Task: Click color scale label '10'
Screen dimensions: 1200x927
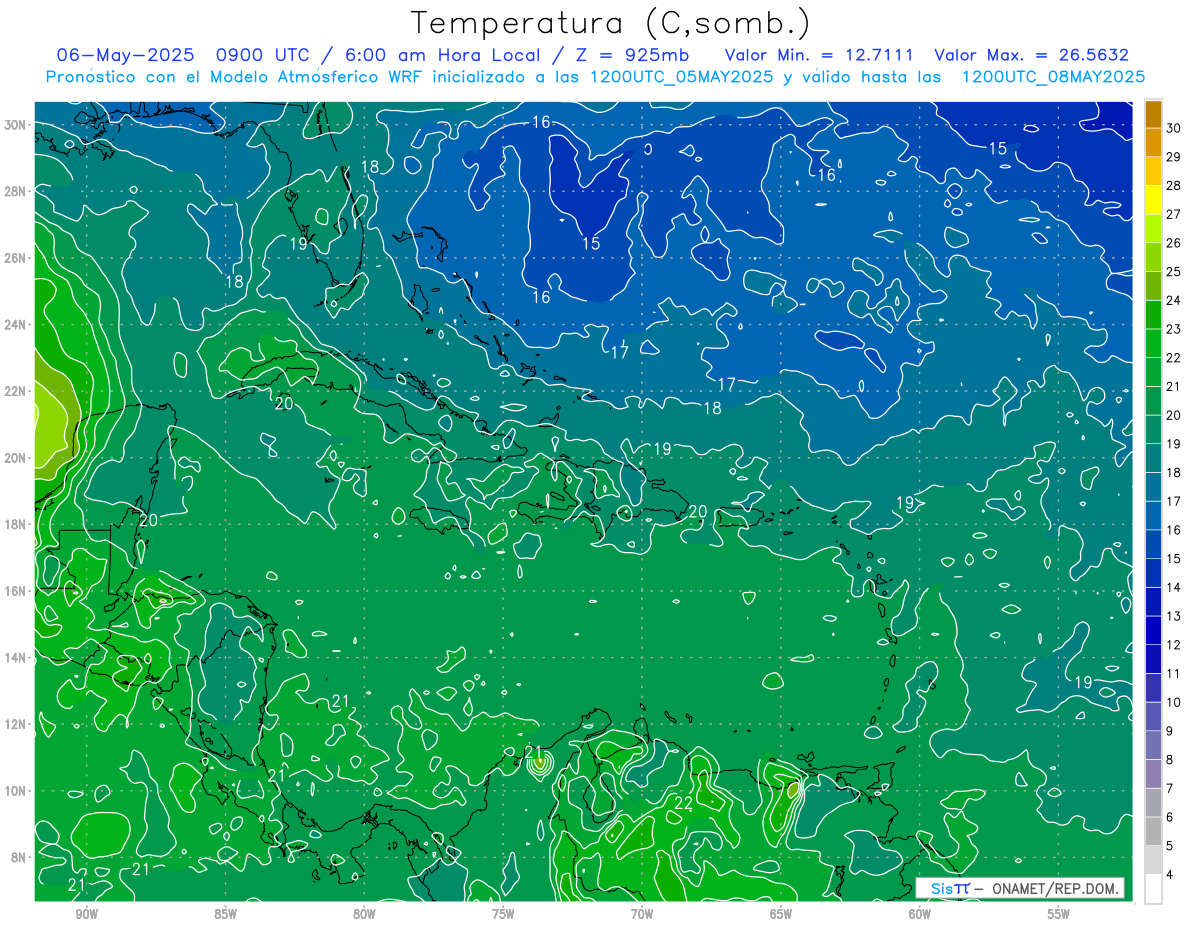Action: coord(1173,702)
